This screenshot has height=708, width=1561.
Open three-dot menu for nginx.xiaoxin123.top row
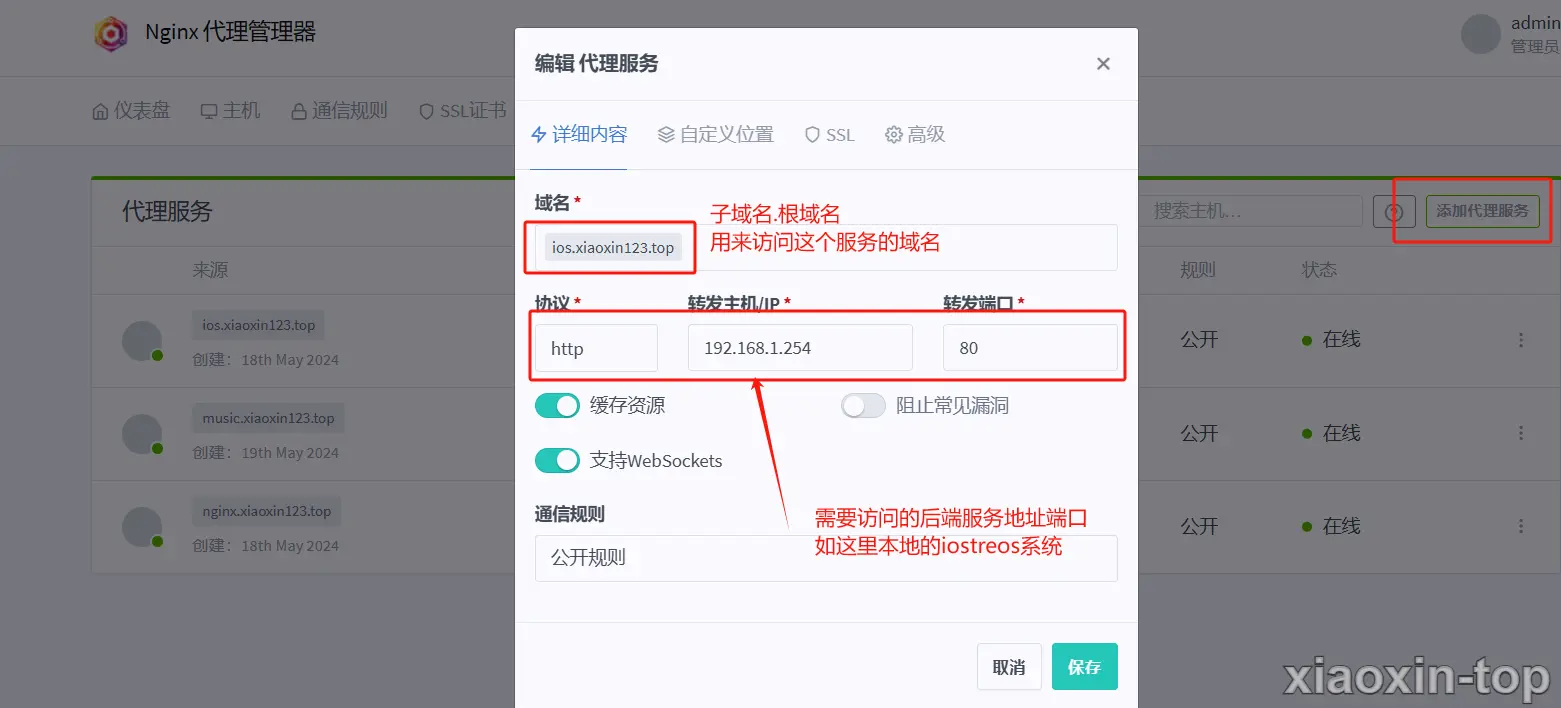coord(1521,526)
